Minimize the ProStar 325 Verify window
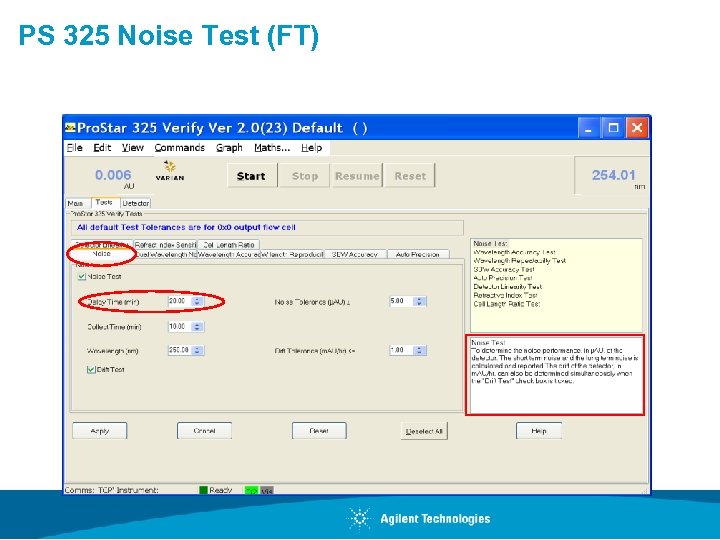 (x=588, y=128)
